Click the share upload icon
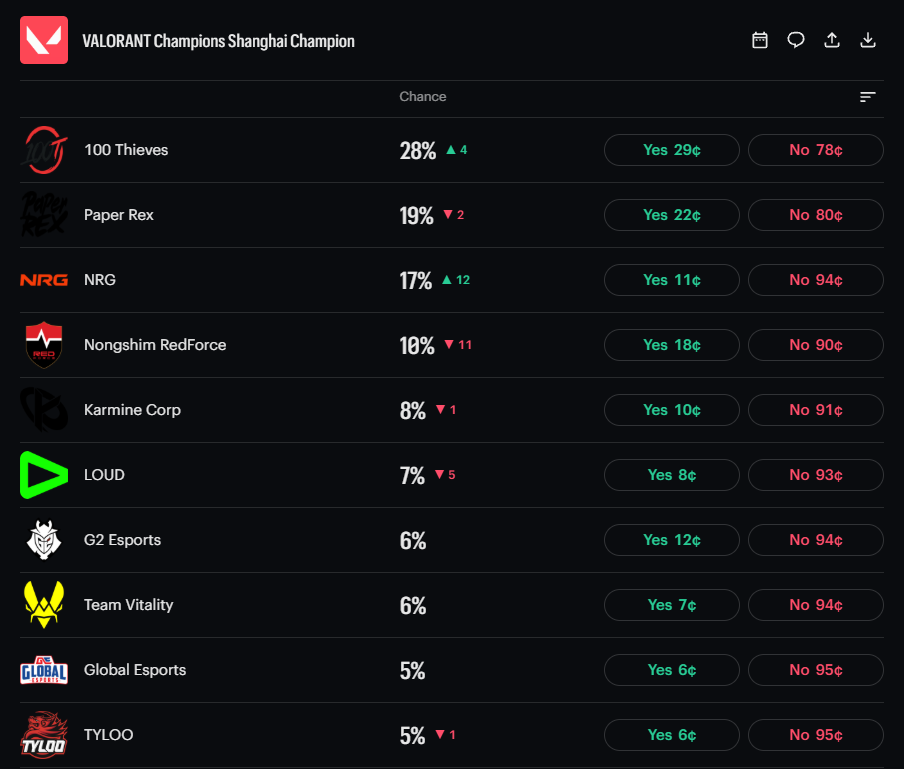 coord(832,40)
